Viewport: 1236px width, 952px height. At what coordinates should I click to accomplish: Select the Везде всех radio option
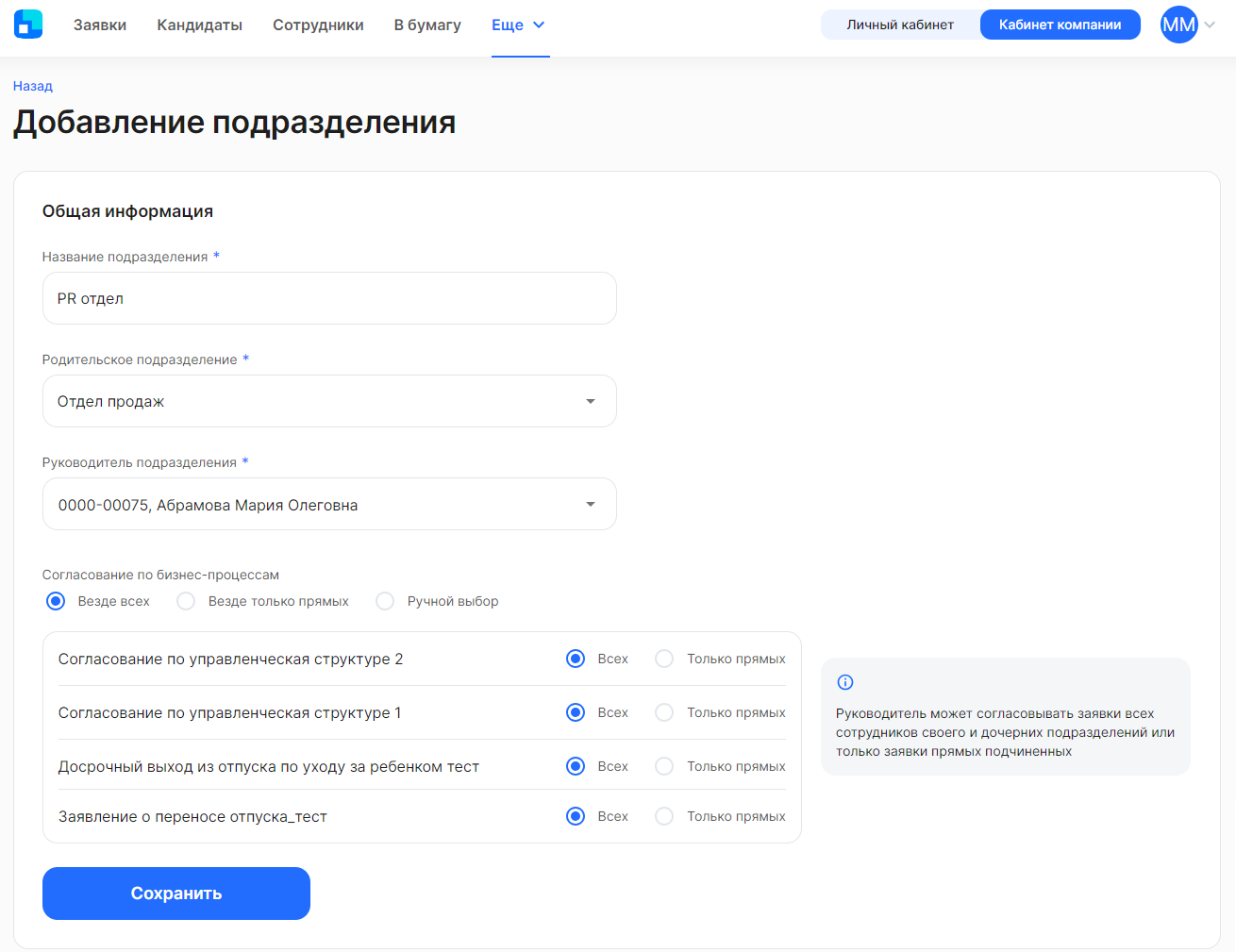(x=56, y=601)
